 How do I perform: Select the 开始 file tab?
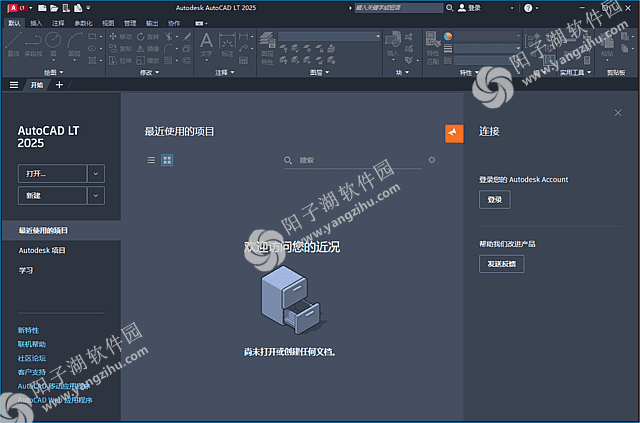(x=37, y=85)
